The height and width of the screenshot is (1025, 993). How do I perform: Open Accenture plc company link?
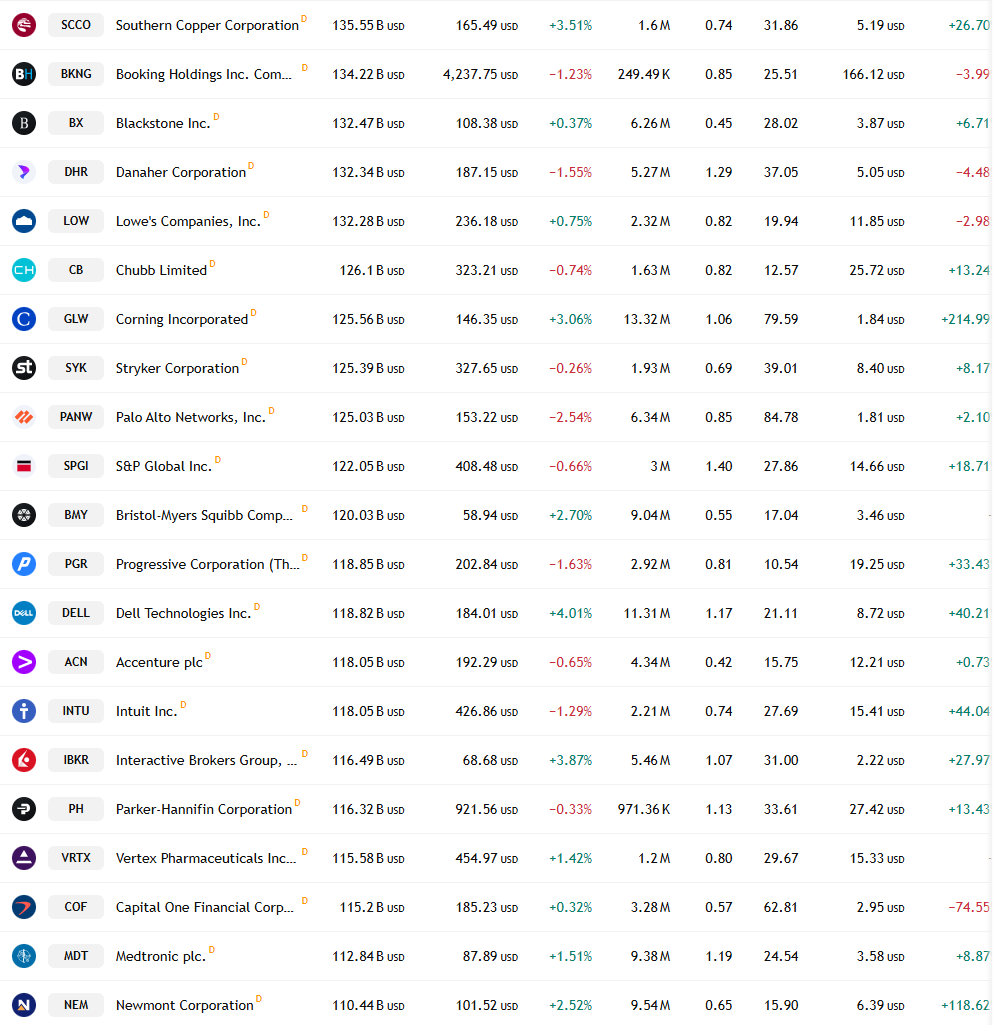click(x=160, y=663)
